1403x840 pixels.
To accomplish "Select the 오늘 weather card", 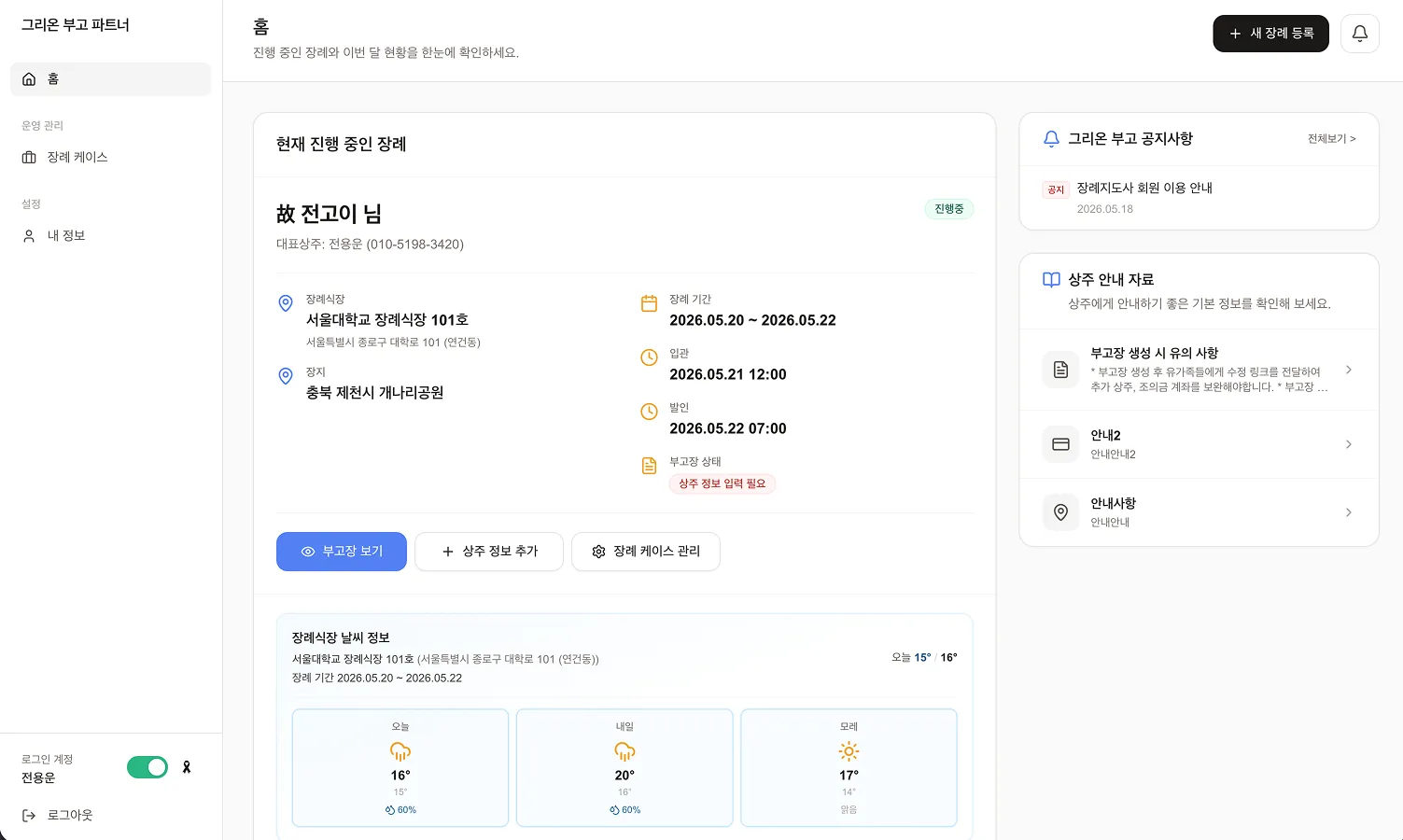I will point(400,768).
